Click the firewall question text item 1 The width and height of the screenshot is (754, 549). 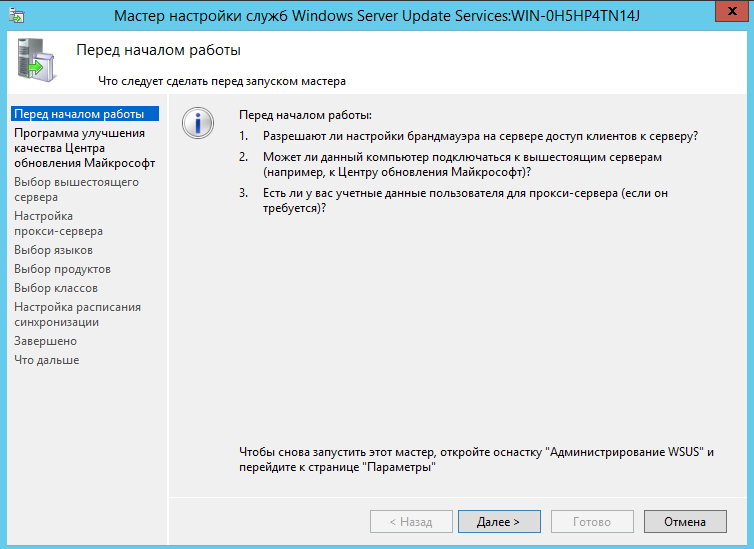[480, 136]
